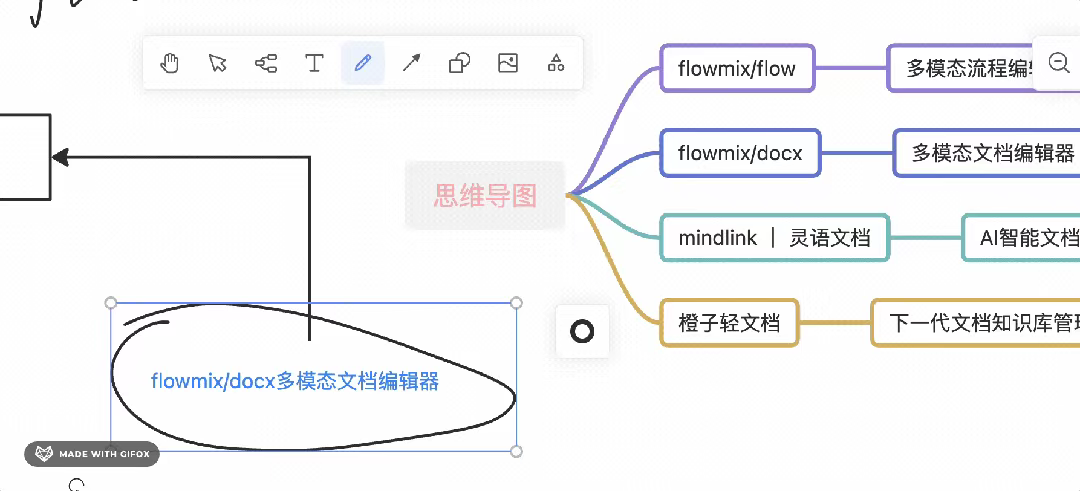Activate the Text tool
Screen dimensions: 1080x491
[x=315, y=63]
